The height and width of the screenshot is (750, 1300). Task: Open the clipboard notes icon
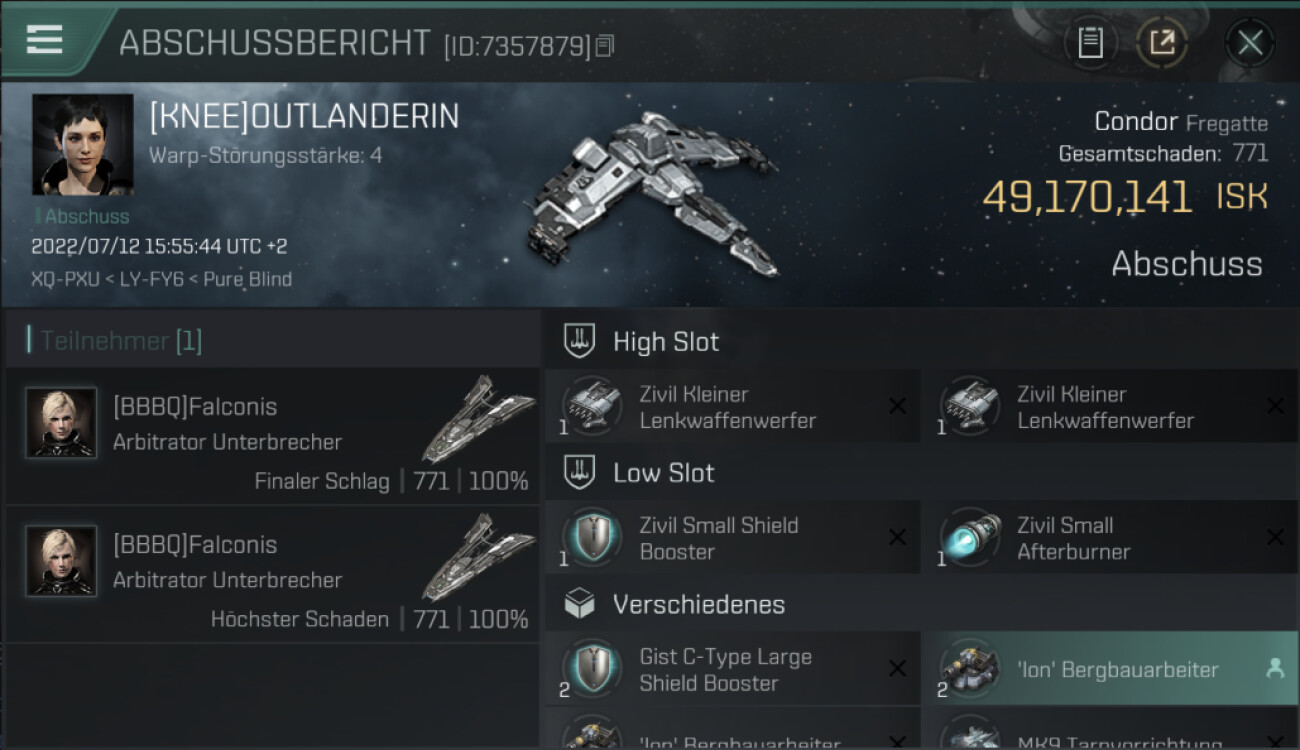[x=1090, y=43]
